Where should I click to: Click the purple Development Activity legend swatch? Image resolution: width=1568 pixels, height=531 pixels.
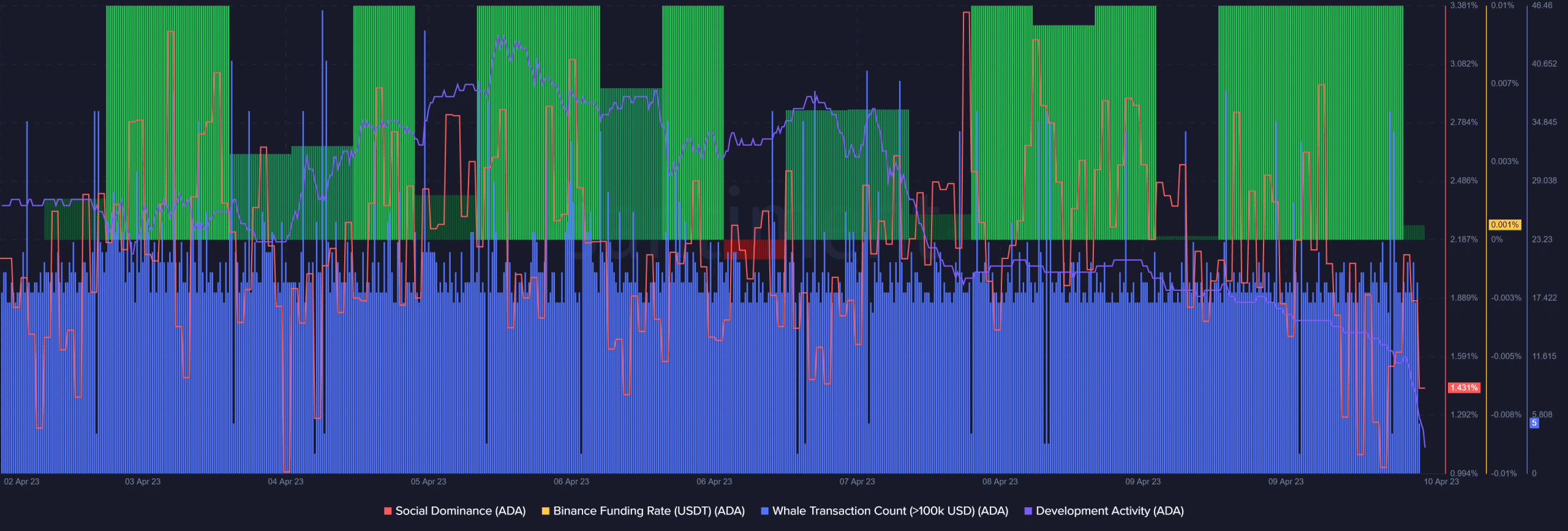[x=1028, y=511]
